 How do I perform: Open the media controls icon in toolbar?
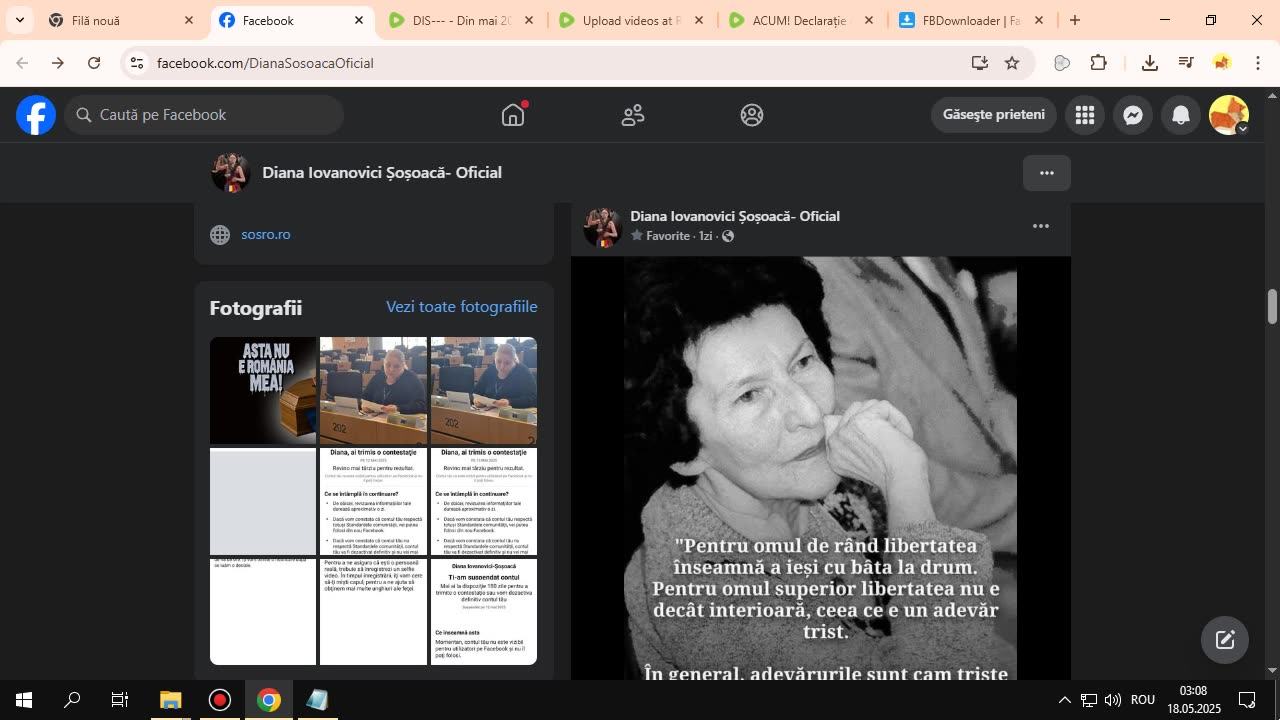[1186, 63]
